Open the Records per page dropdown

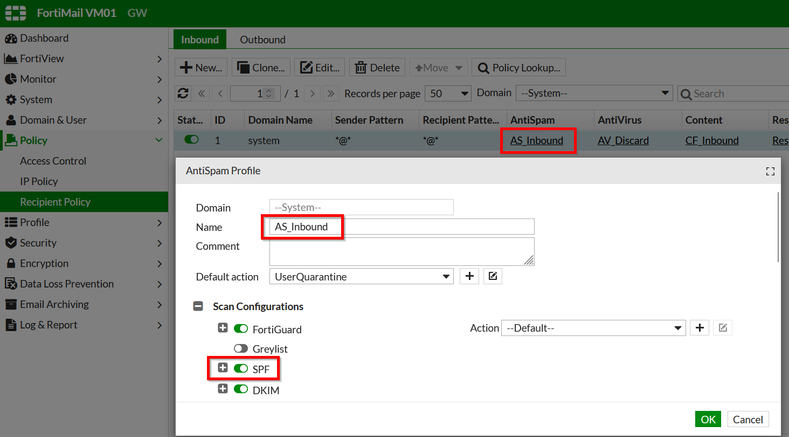tap(448, 93)
